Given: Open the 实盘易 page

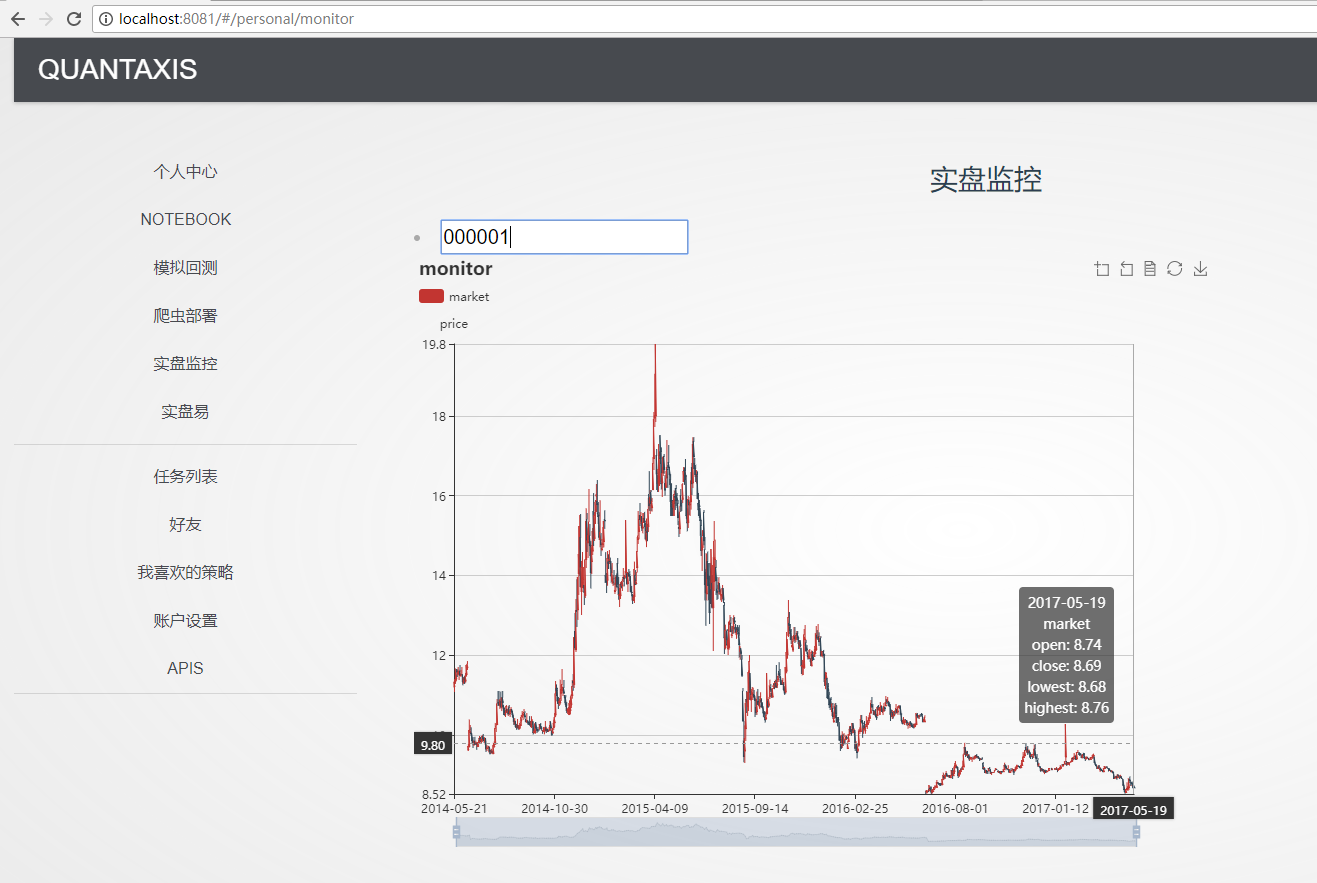Looking at the screenshot, I should 185,411.
